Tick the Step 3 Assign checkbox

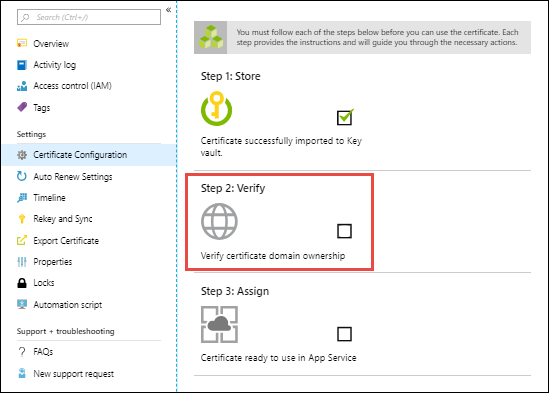344,334
